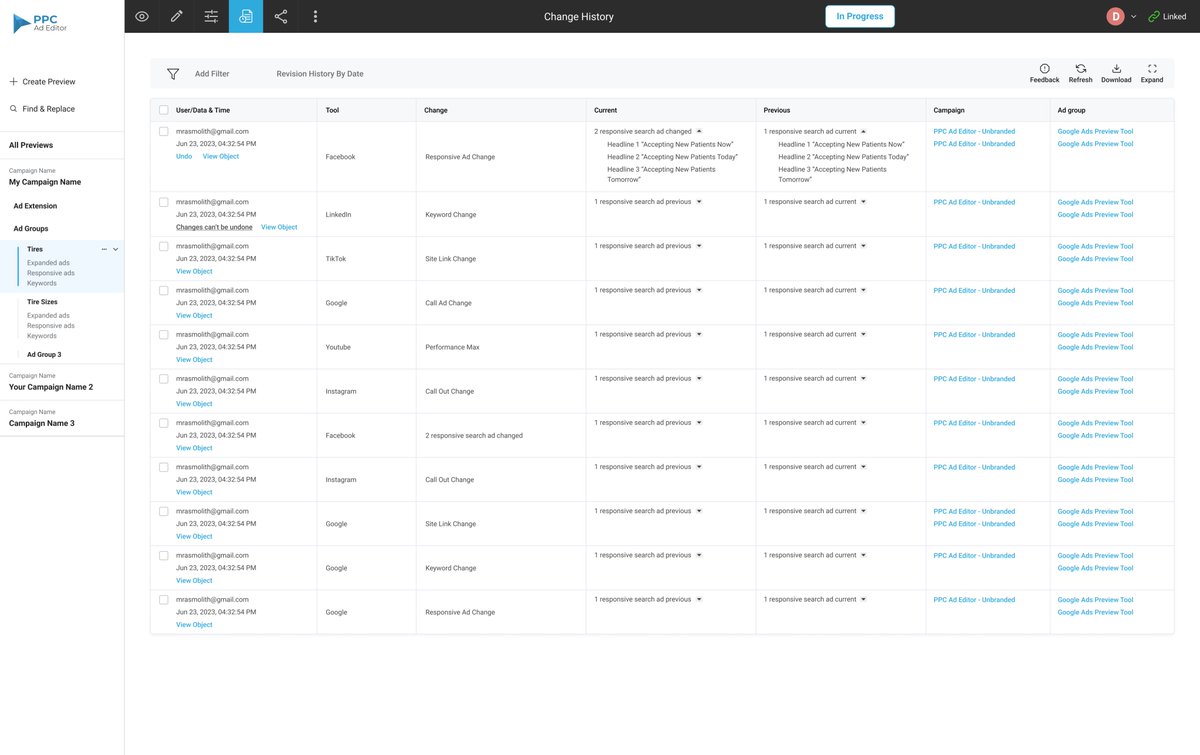Expand the Current arrow in LinkedIn row

[699, 202]
